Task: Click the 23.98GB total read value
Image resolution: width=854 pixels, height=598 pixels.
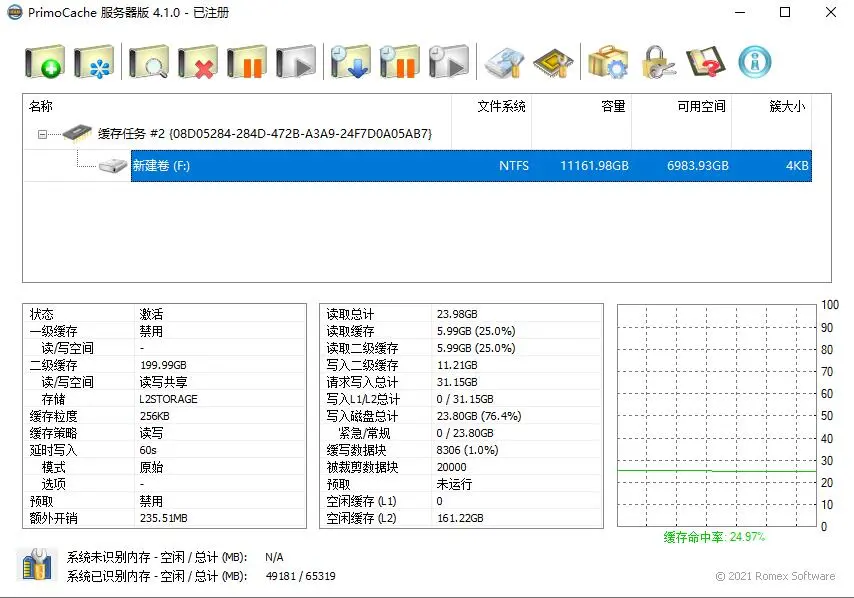Action: 457,314
